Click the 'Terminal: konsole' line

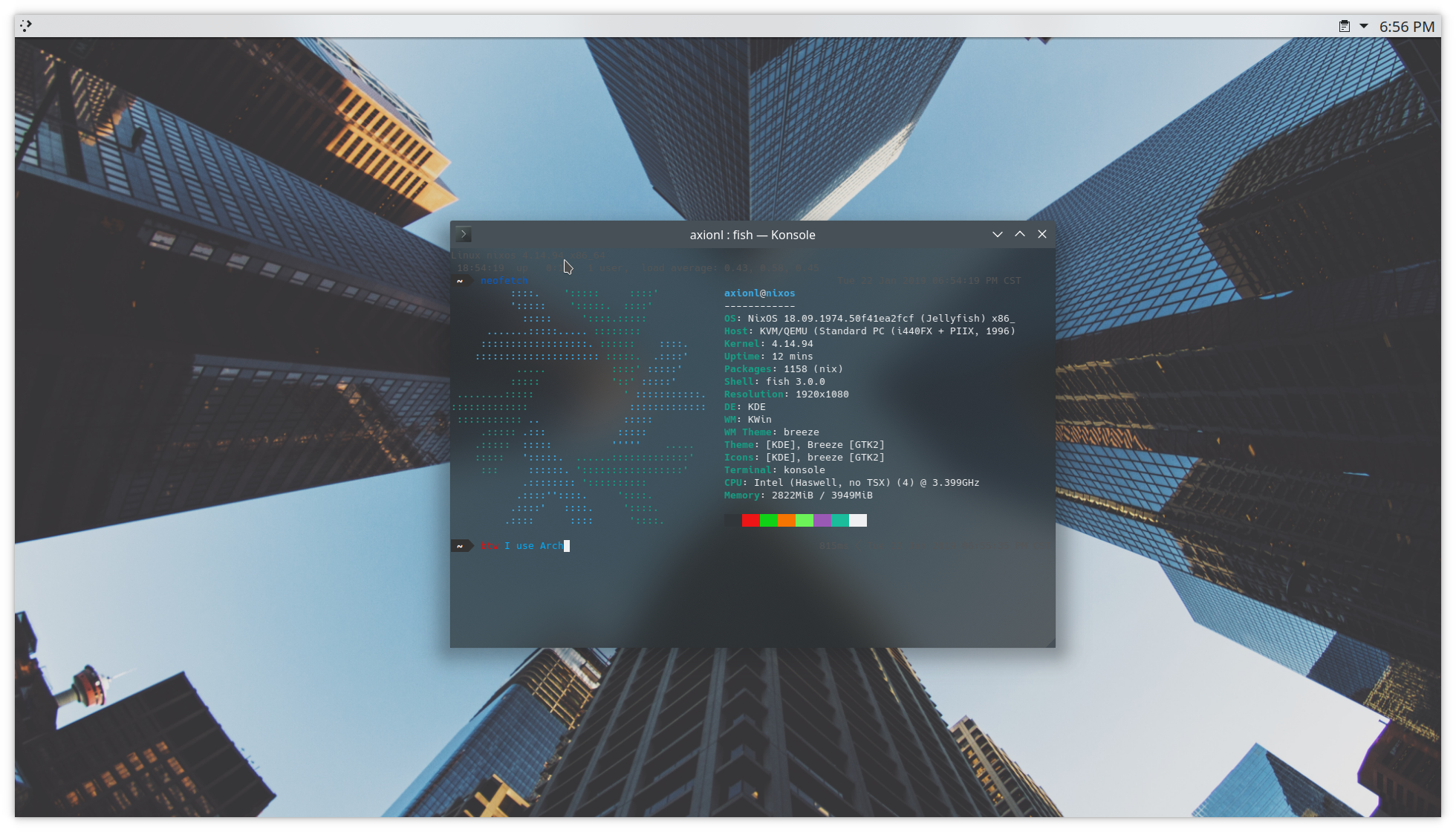774,470
